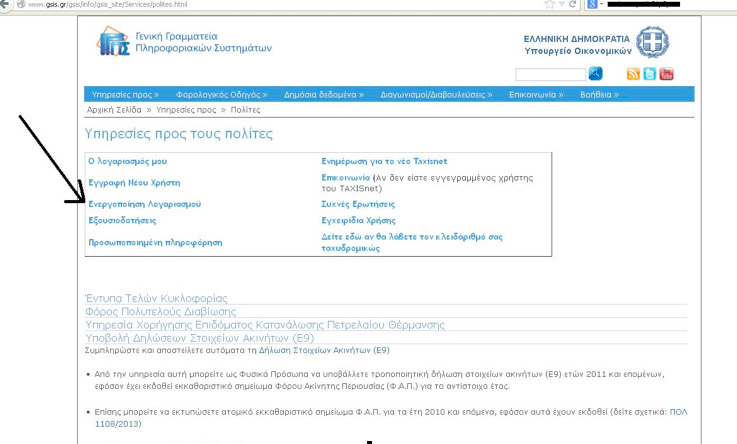Image resolution: width=737 pixels, height=444 pixels.
Task: Click the search magnifier icon
Action: click(x=596, y=73)
